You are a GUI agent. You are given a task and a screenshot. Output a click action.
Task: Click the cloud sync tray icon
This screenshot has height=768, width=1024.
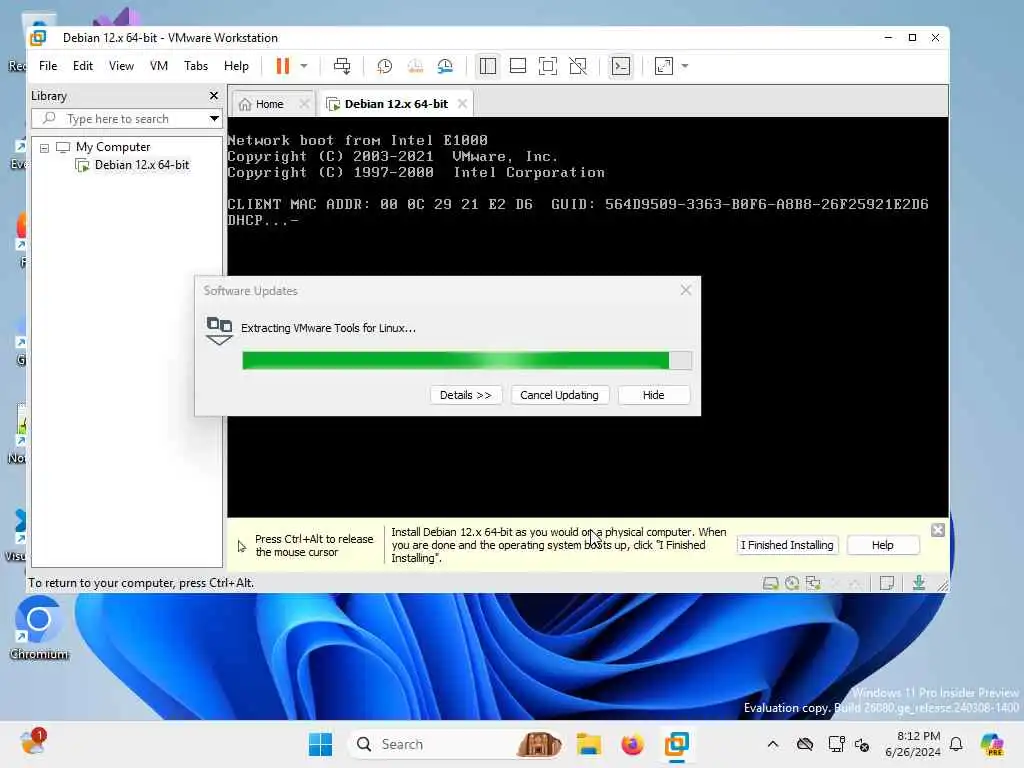tap(805, 744)
